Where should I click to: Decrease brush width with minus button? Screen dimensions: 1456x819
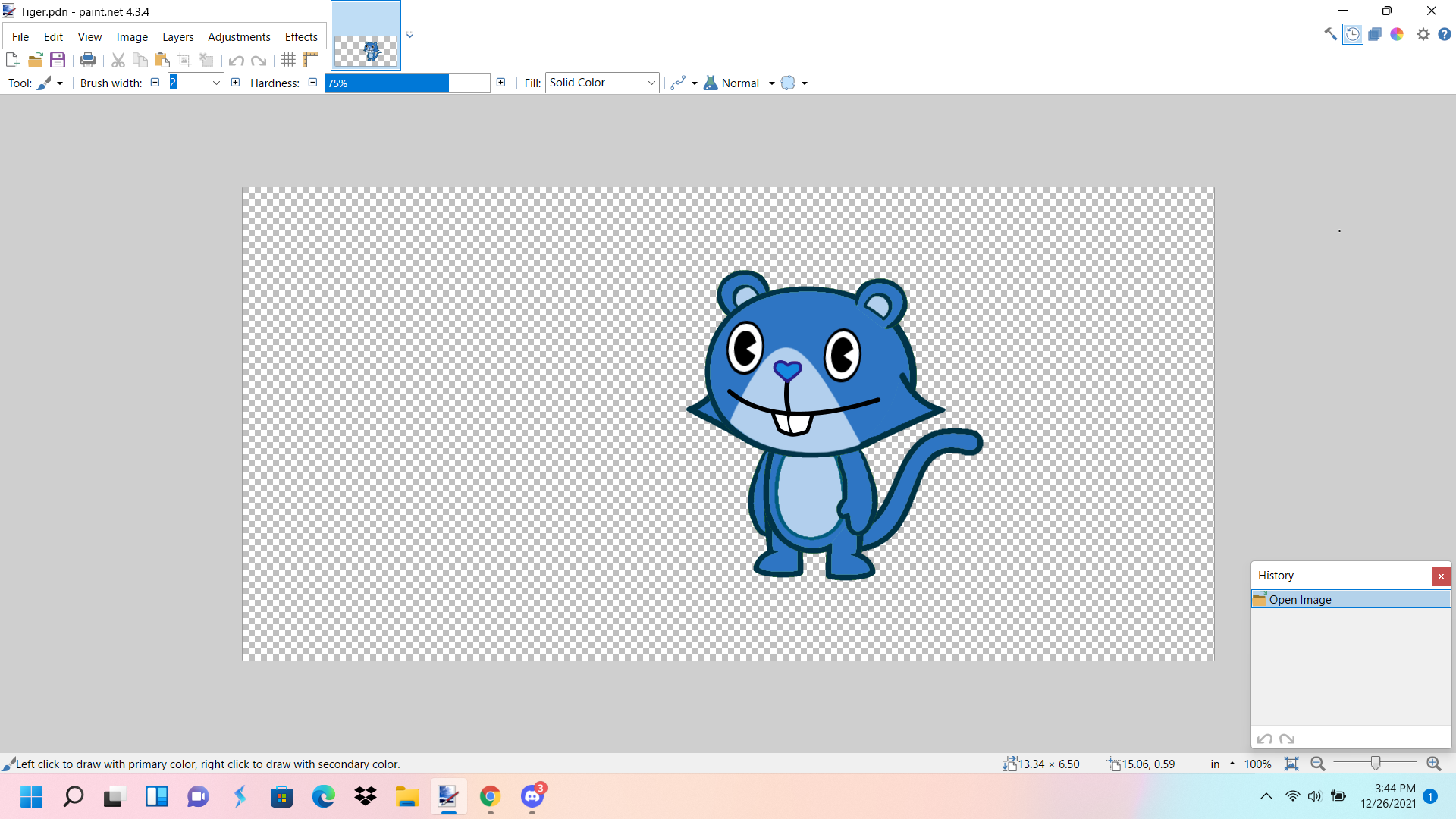155,83
